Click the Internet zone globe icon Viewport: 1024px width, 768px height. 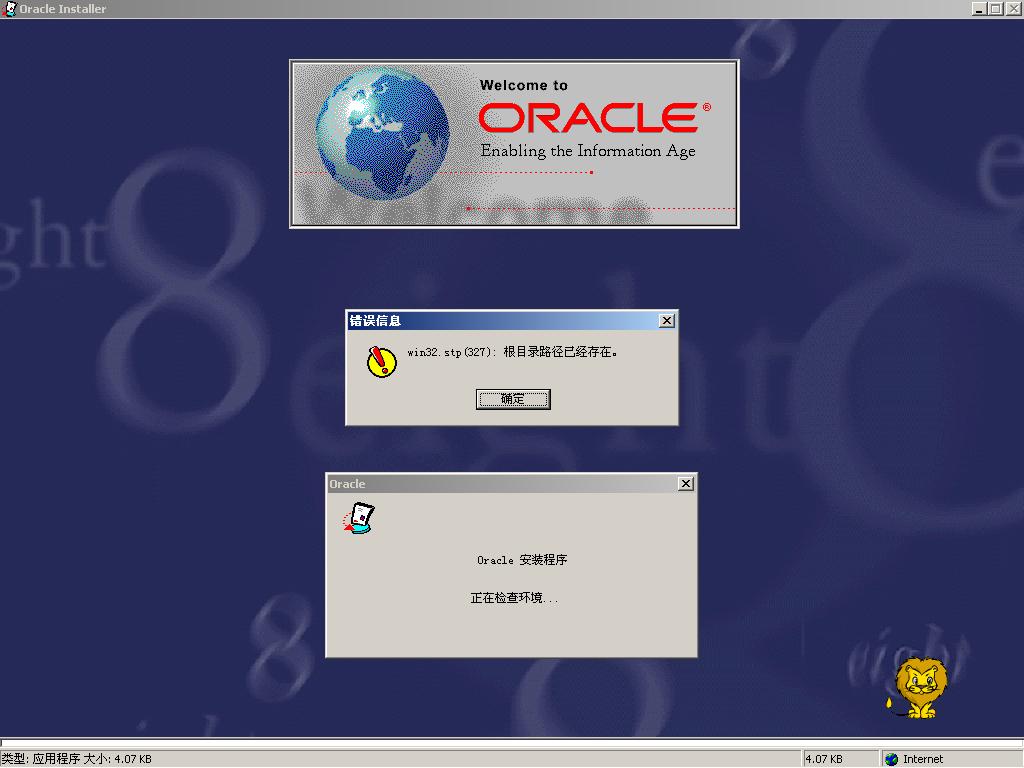tap(891, 759)
